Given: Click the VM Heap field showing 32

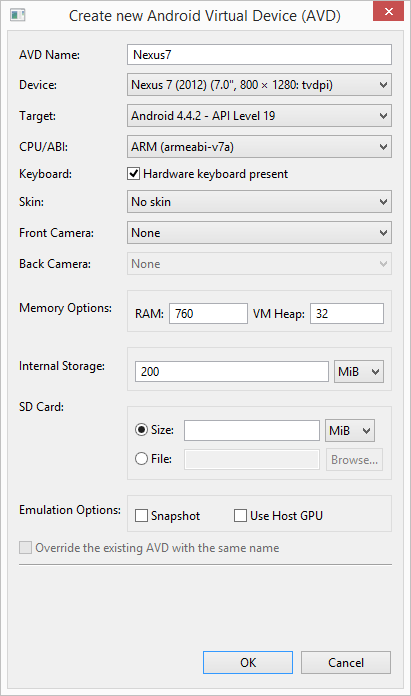Looking at the screenshot, I should tap(347, 314).
